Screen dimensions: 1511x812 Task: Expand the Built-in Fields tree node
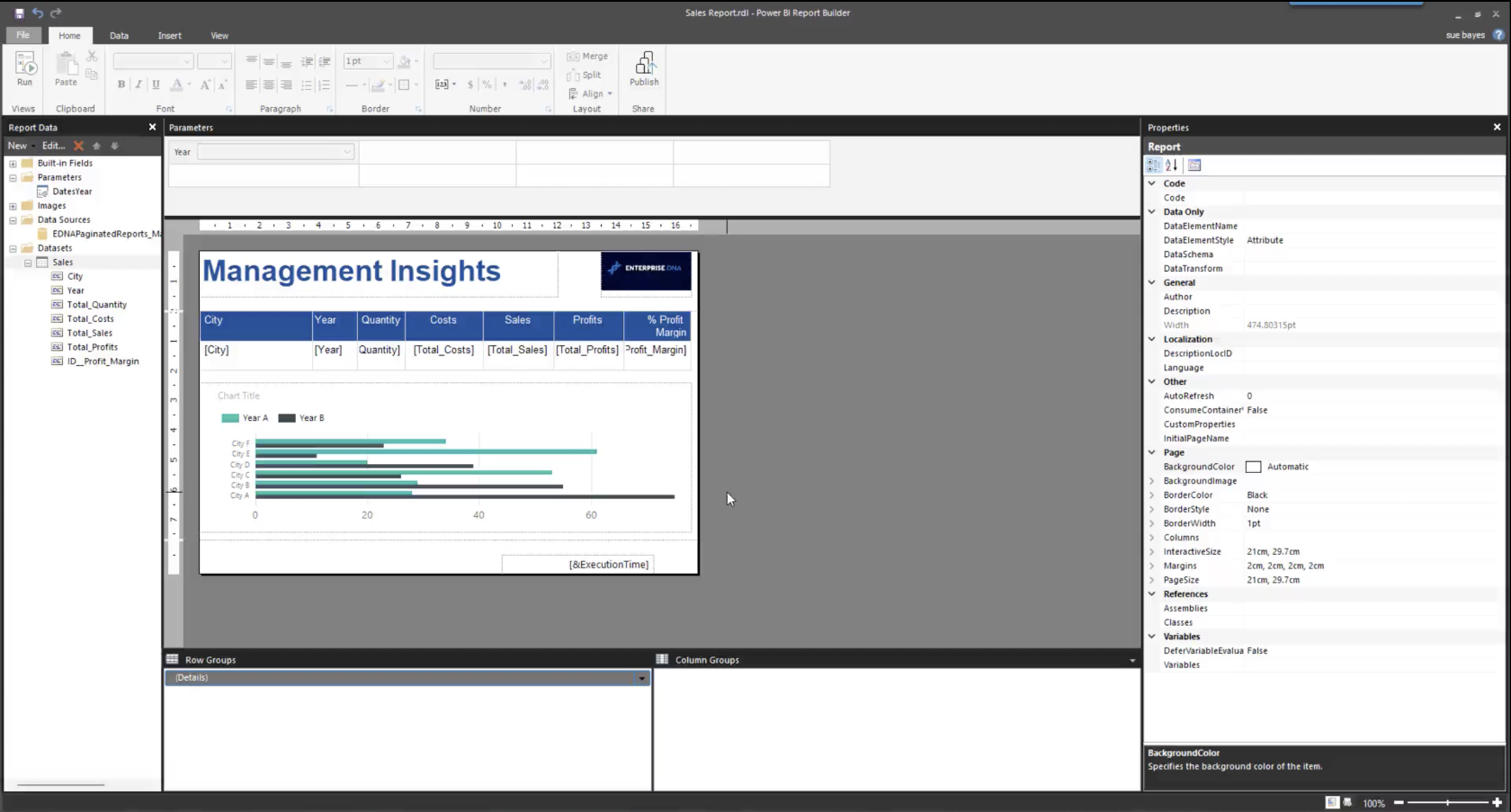pos(13,164)
